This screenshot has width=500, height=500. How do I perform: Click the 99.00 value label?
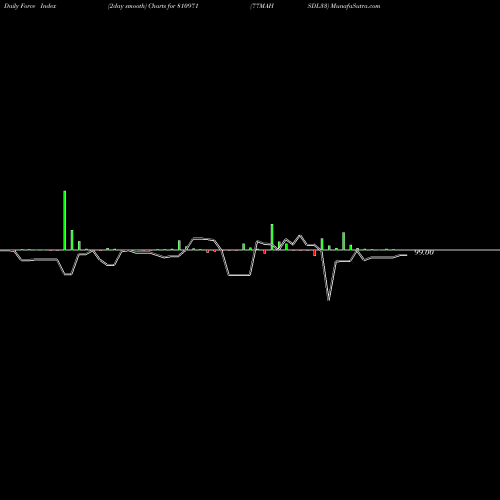(x=424, y=253)
